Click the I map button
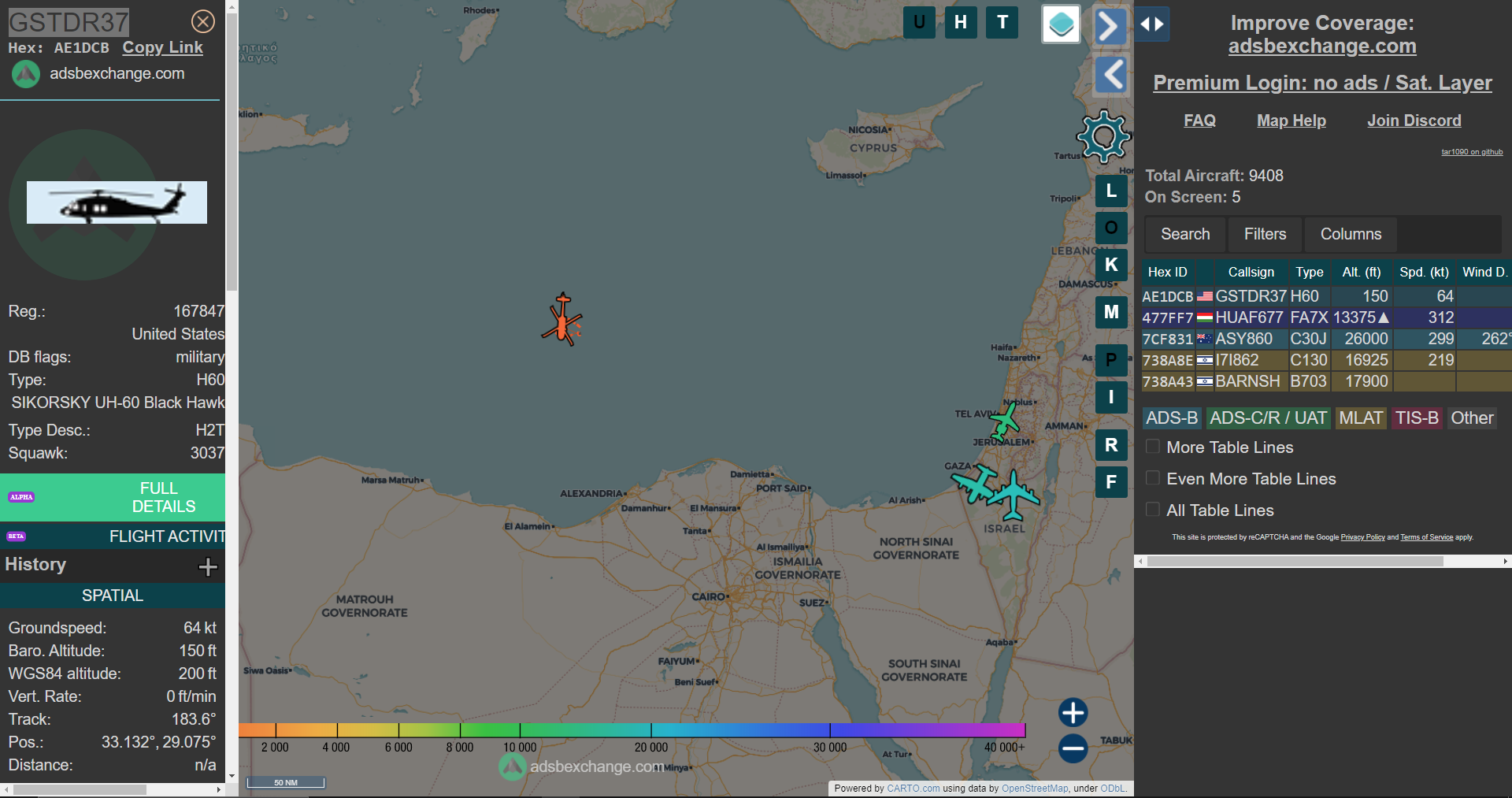The height and width of the screenshot is (798, 1512). 1111,397
